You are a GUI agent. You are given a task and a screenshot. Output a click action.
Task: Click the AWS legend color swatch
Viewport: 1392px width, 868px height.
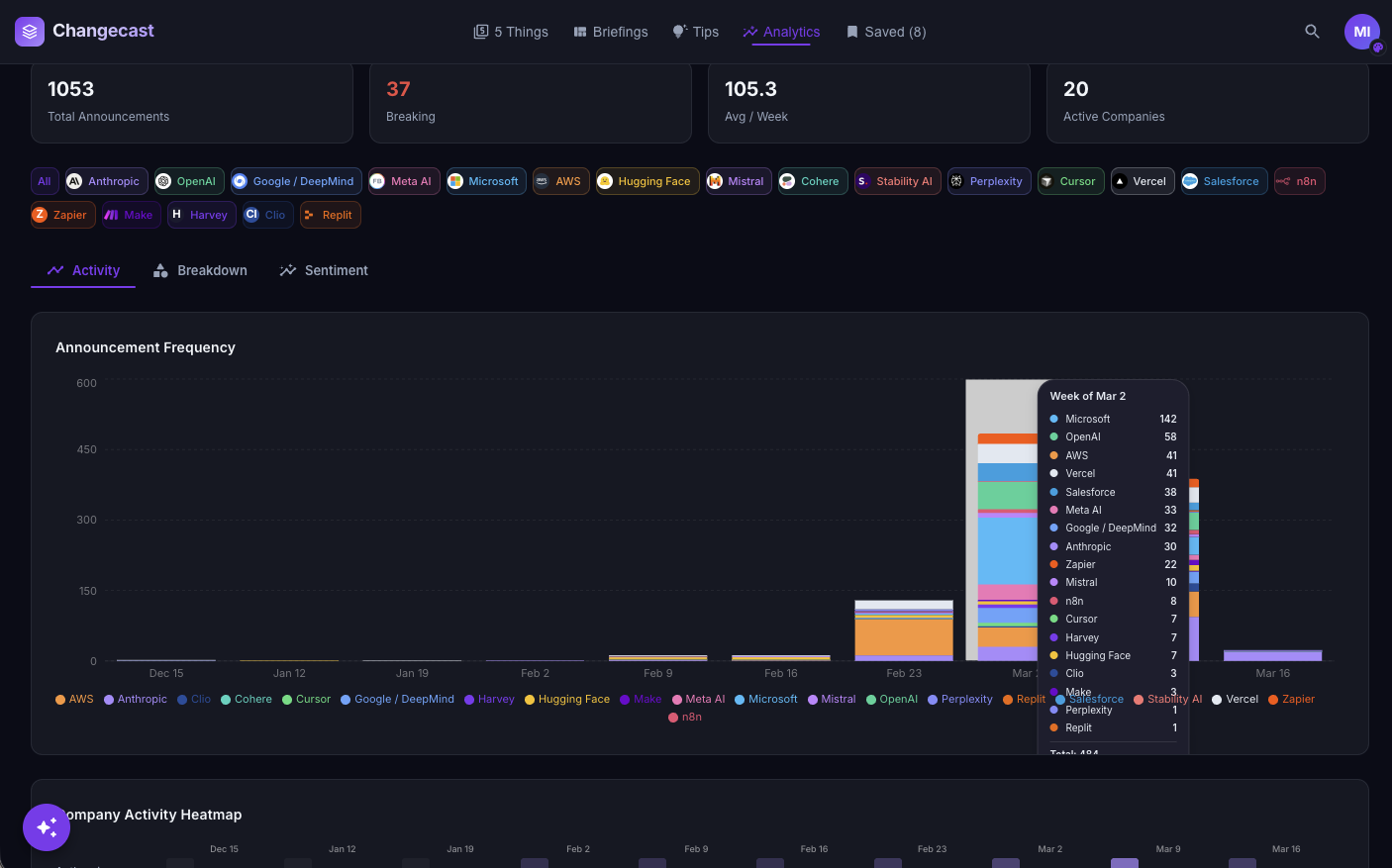(x=60, y=700)
